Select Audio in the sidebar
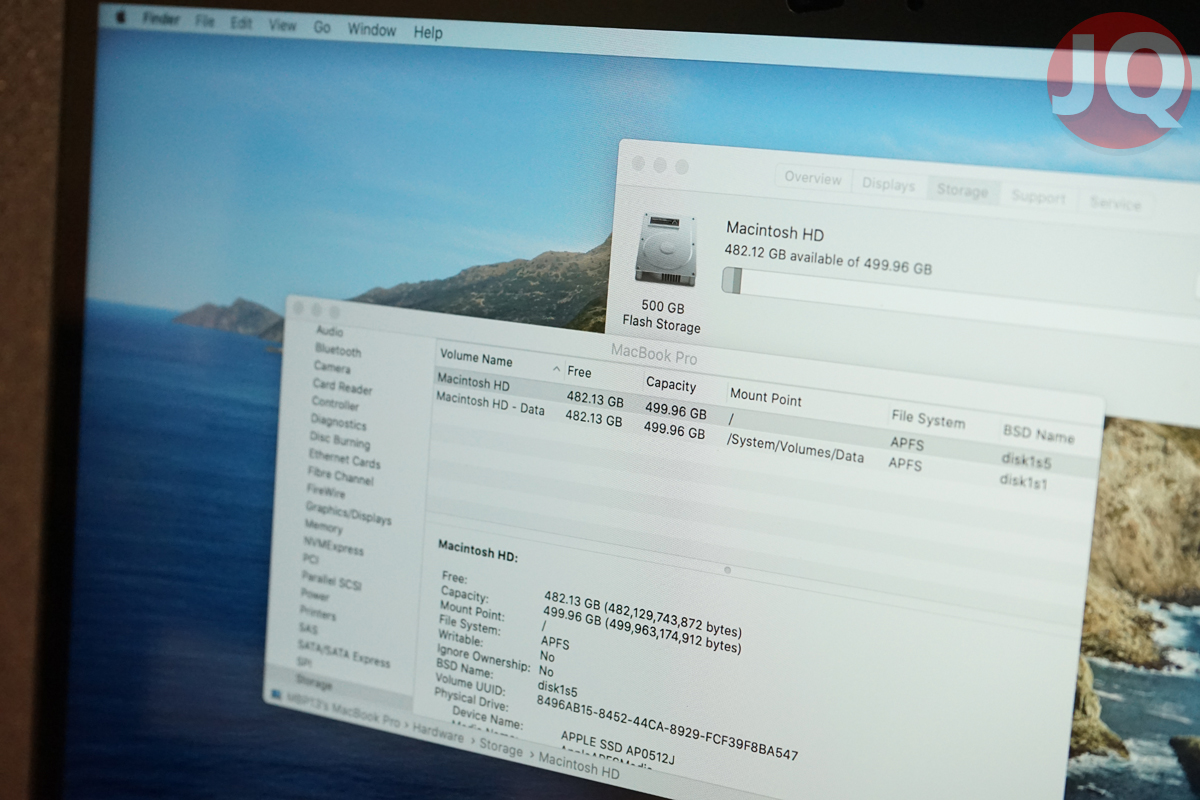 329,331
